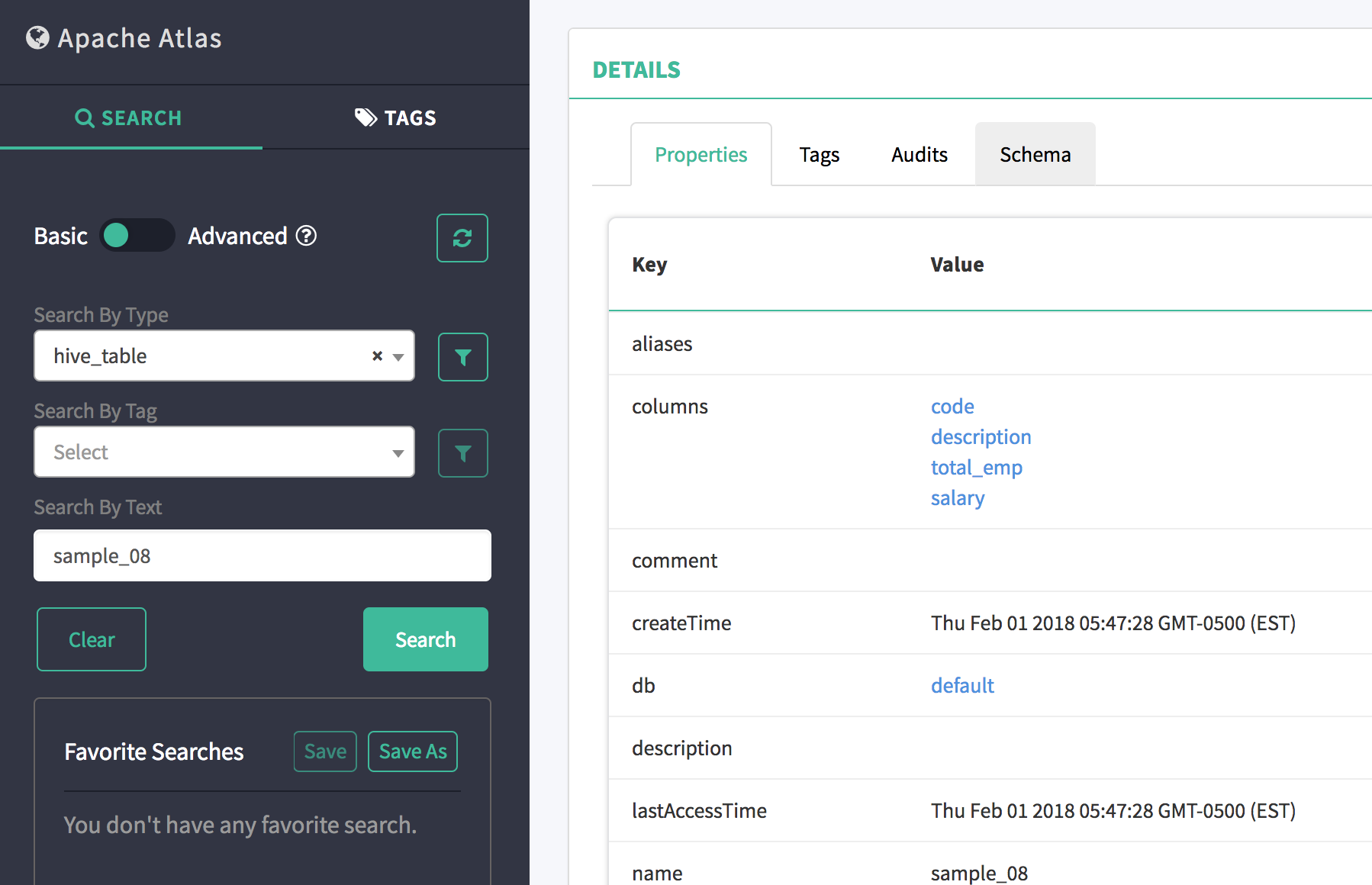This screenshot has width=1372, height=885.
Task: Click the DETAILS section heading
Action: pyautogui.click(x=636, y=69)
